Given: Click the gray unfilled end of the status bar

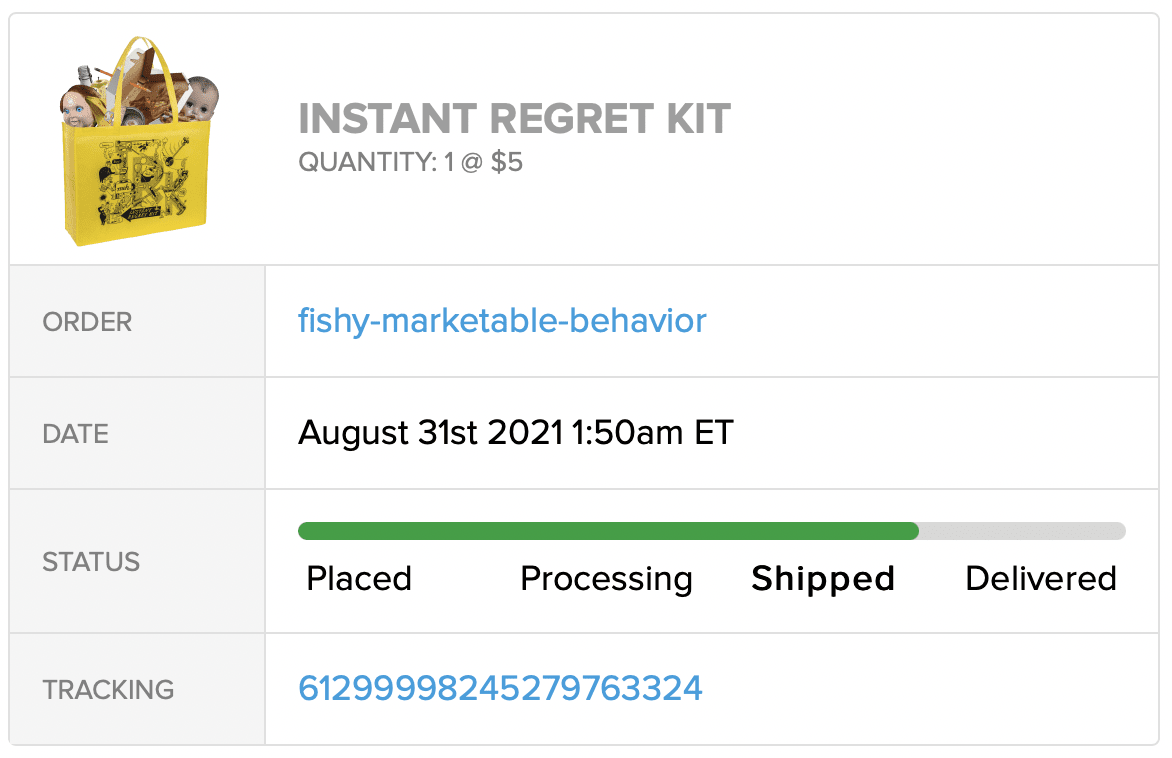Looking at the screenshot, I should pyautogui.click(x=1022, y=531).
